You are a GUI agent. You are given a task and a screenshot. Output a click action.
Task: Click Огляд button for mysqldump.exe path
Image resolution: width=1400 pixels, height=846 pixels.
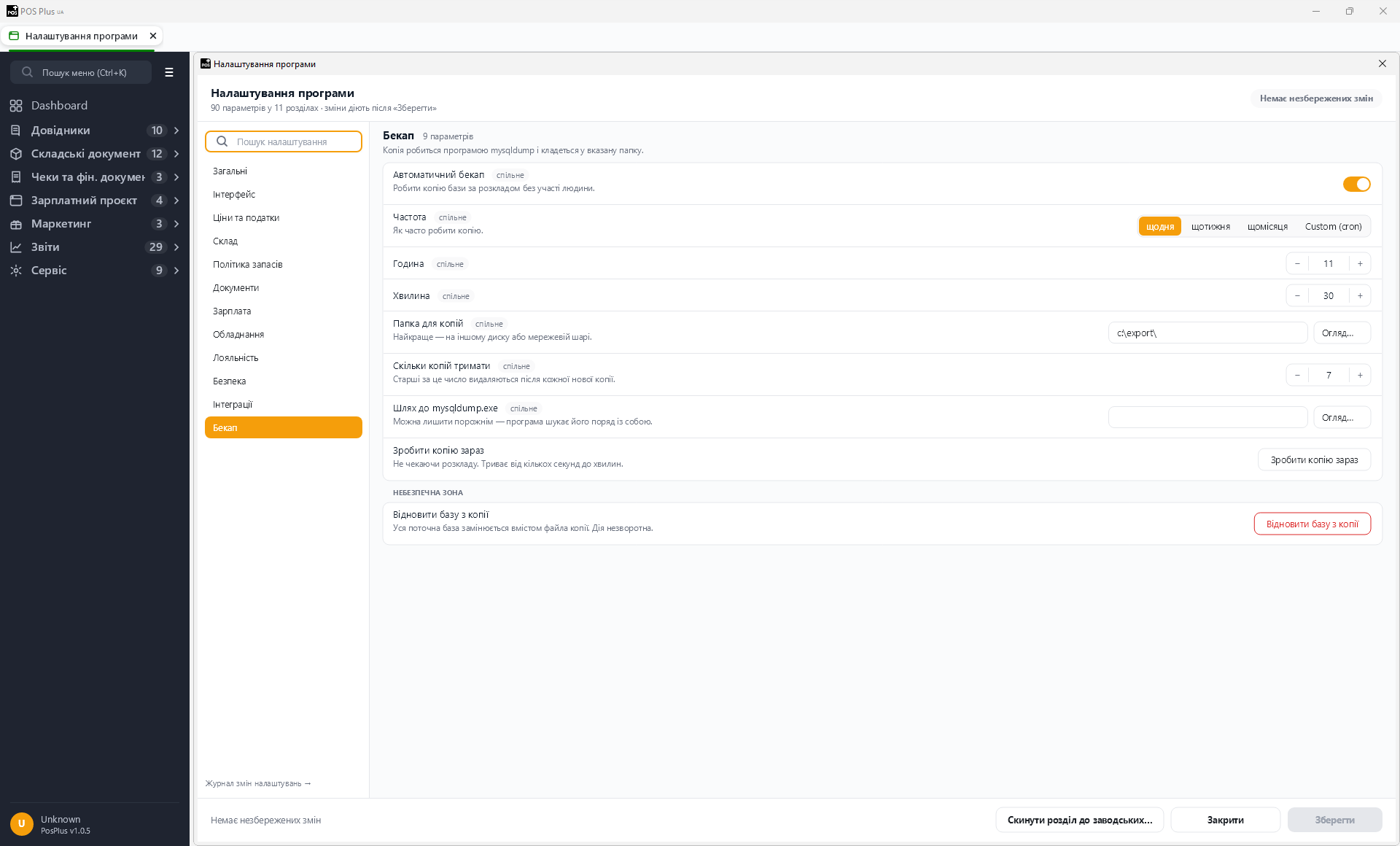[1342, 418]
